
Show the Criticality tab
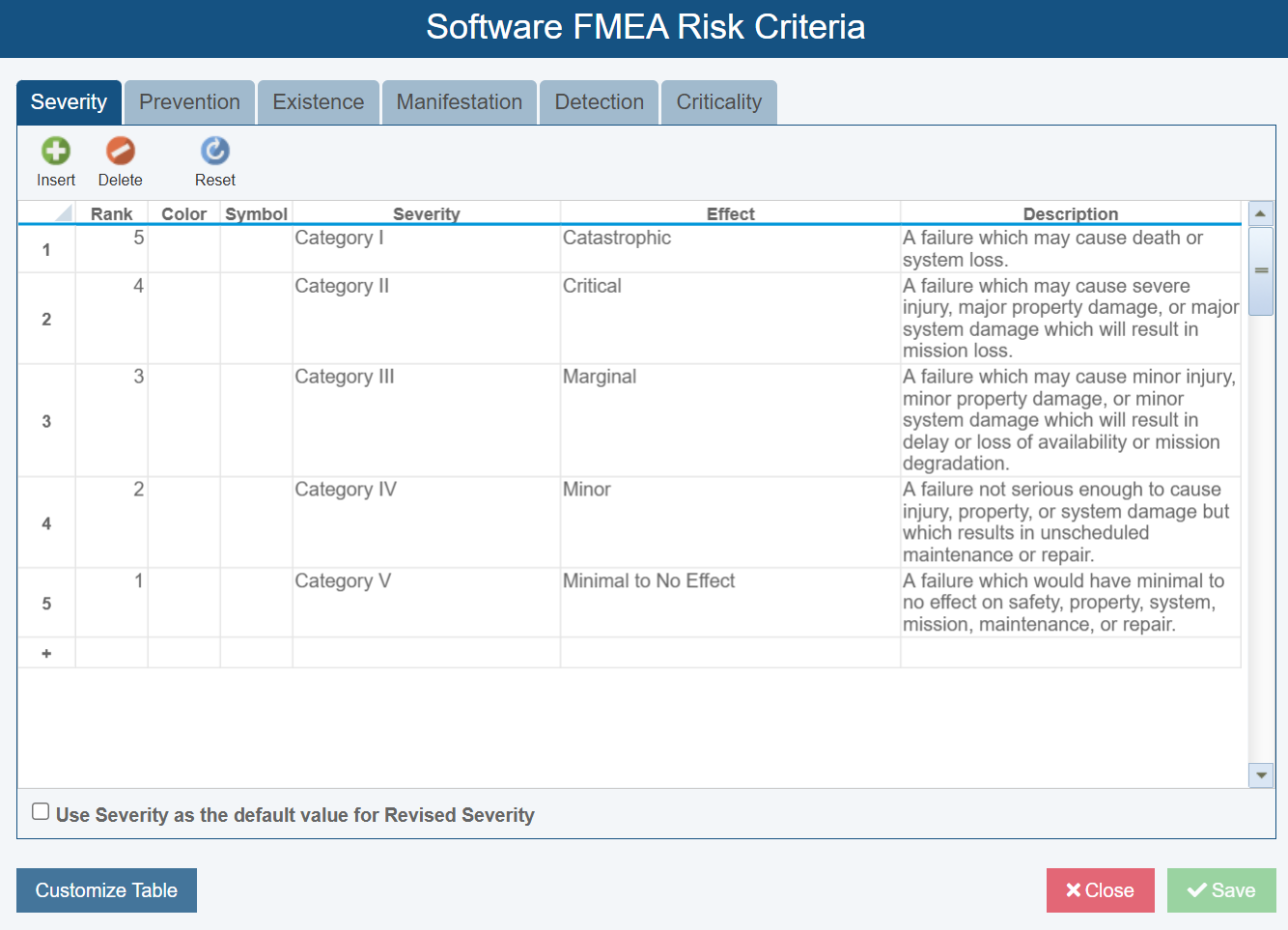(719, 102)
